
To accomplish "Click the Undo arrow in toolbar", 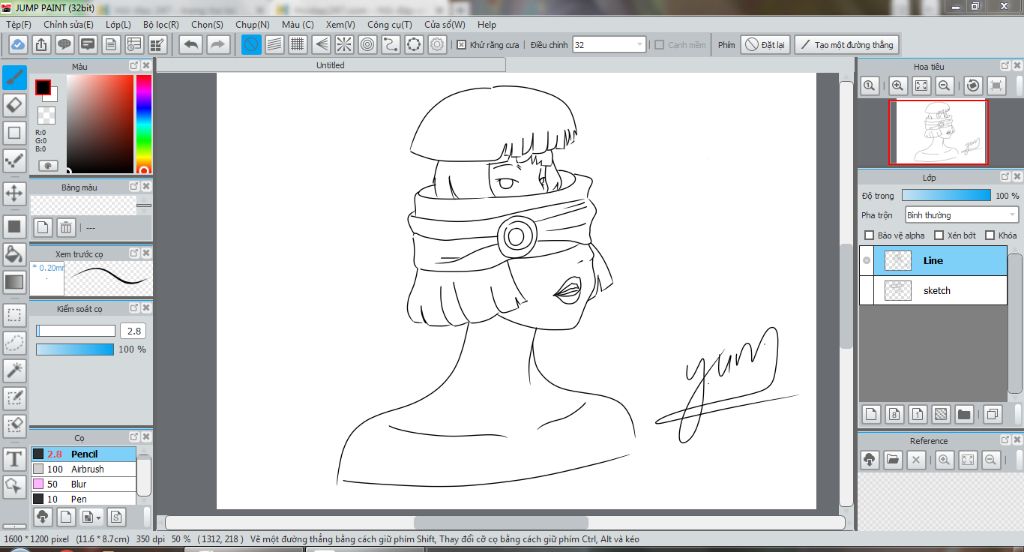I will coord(191,44).
